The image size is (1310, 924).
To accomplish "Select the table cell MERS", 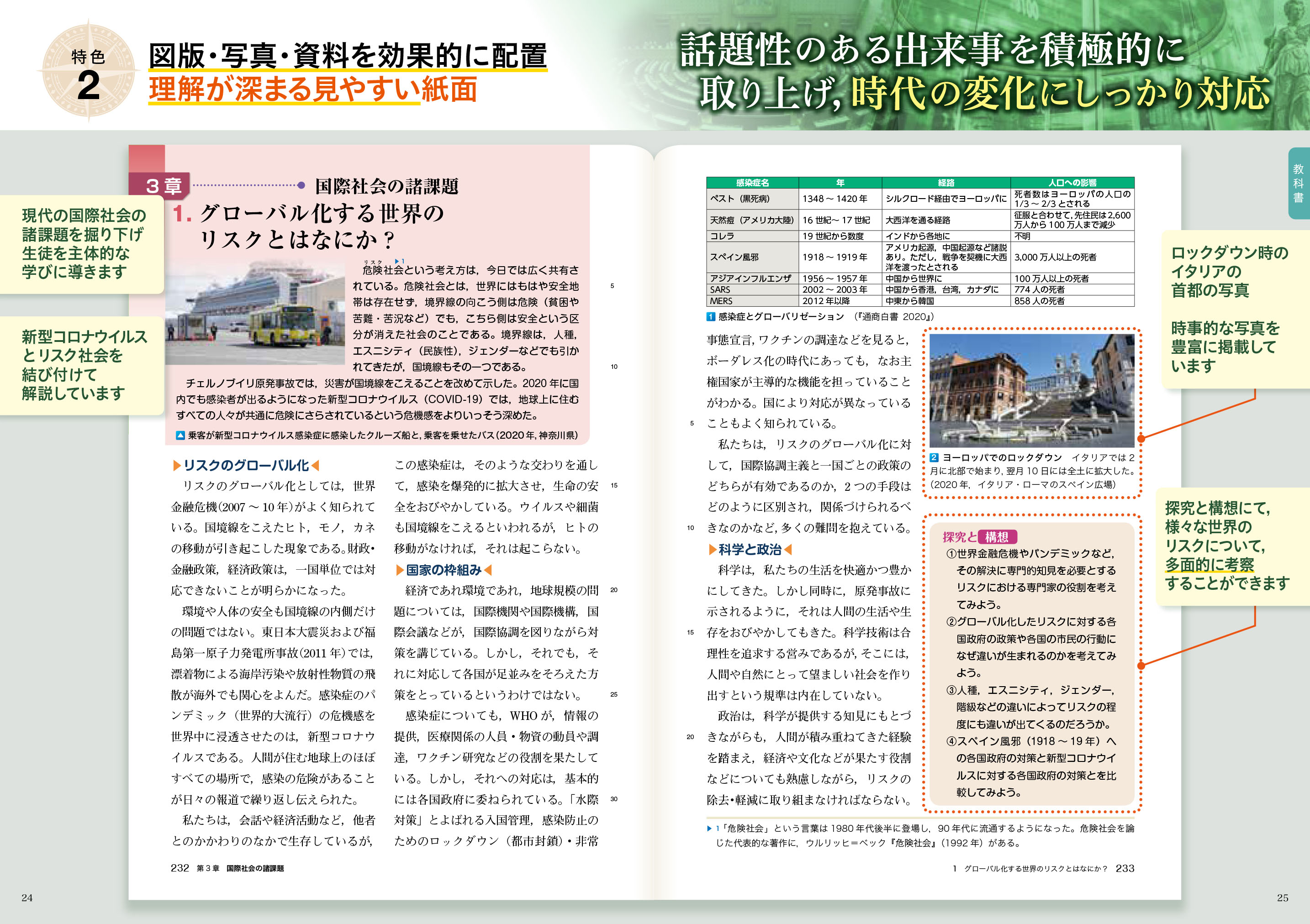I will [753, 300].
